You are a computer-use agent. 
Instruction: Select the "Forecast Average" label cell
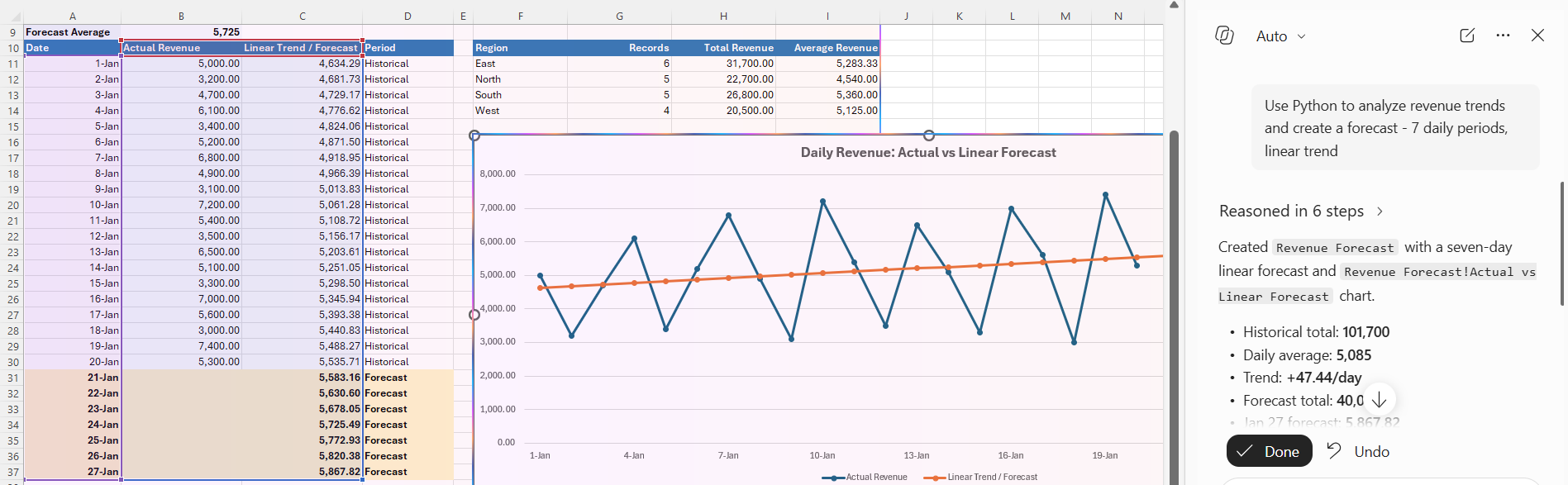(72, 32)
